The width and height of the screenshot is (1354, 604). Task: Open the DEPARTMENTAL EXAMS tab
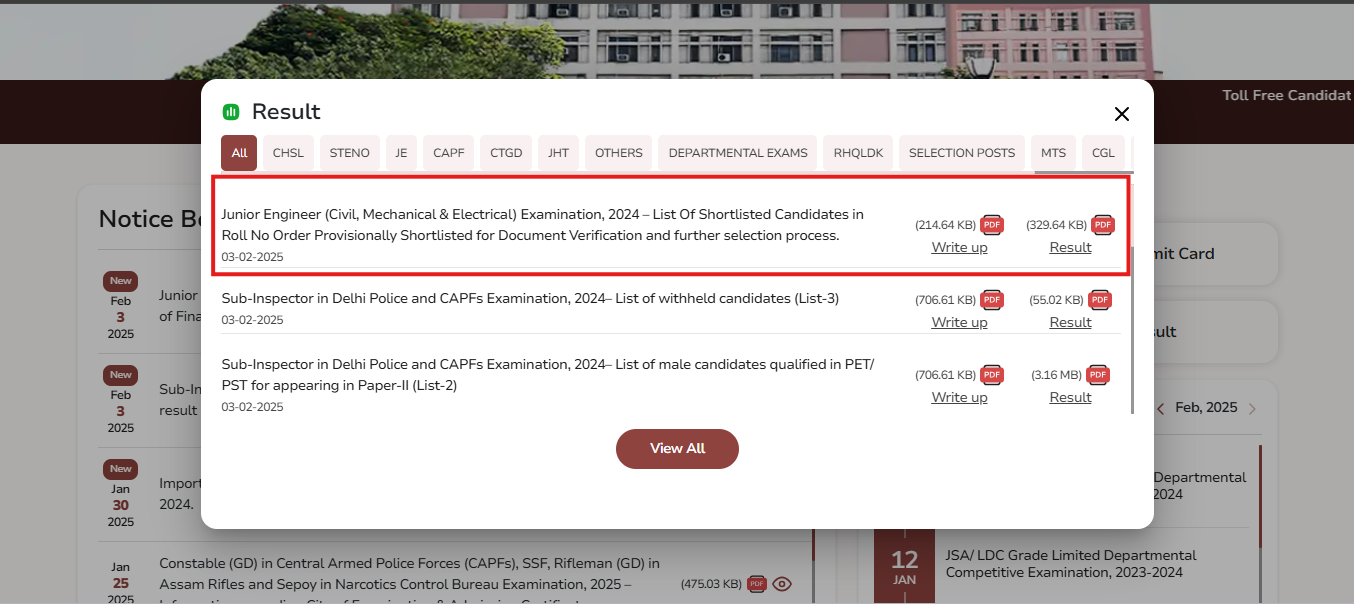click(x=737, y=152)
